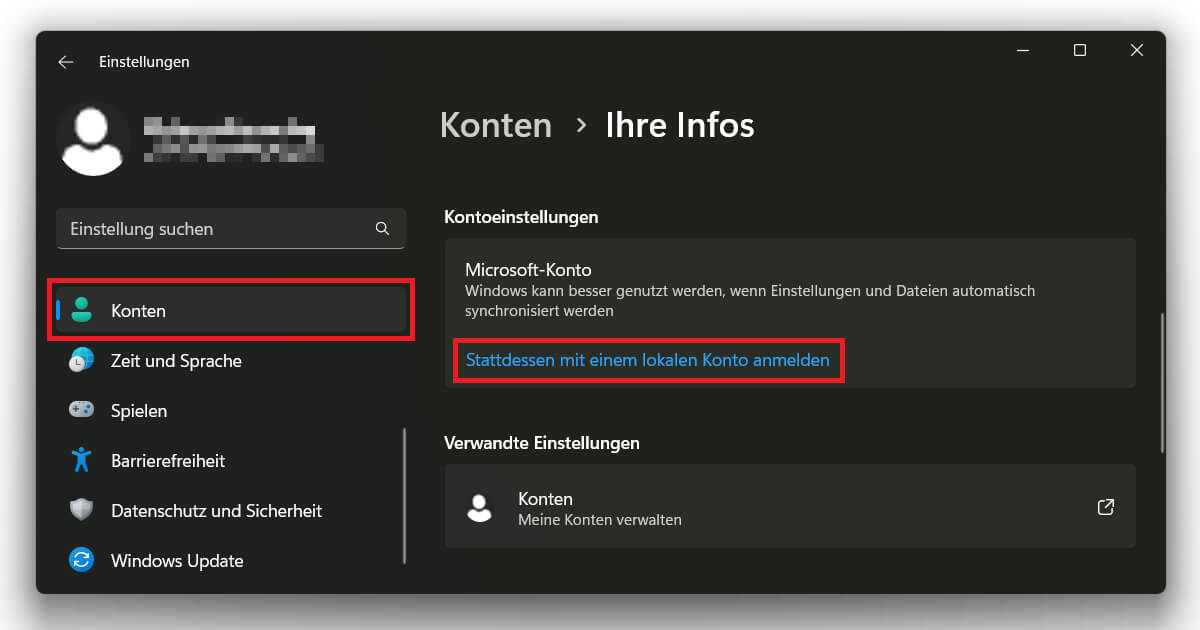This screenshot has height=630, width=1200.
Task: Click the back arrow navigation icon
Action: [x=65, y=61]
